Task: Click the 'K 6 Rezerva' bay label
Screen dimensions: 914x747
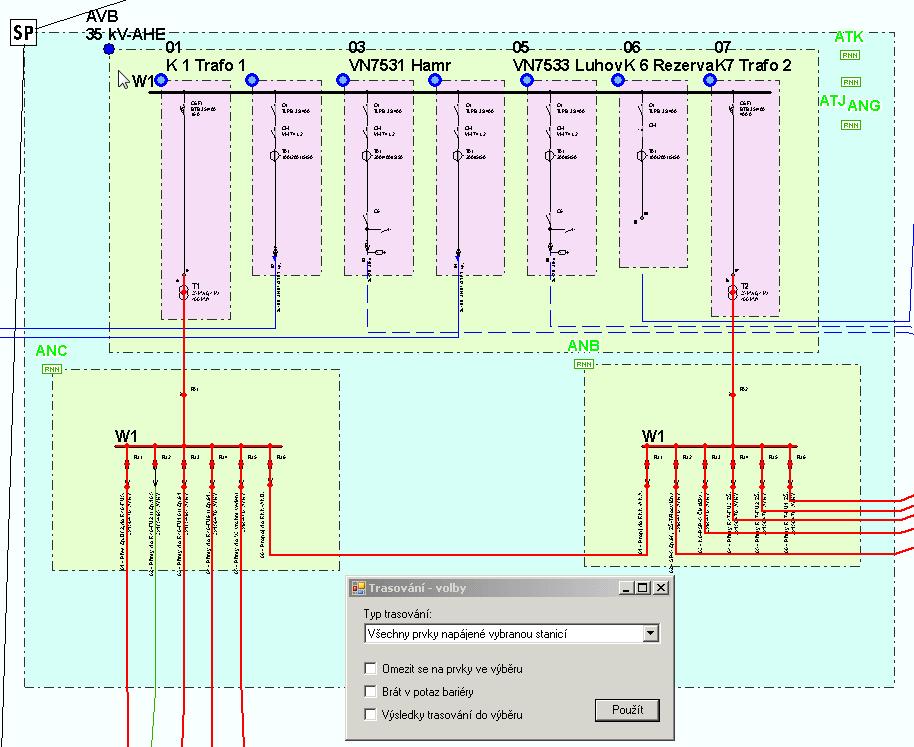Action: (669, 65)
